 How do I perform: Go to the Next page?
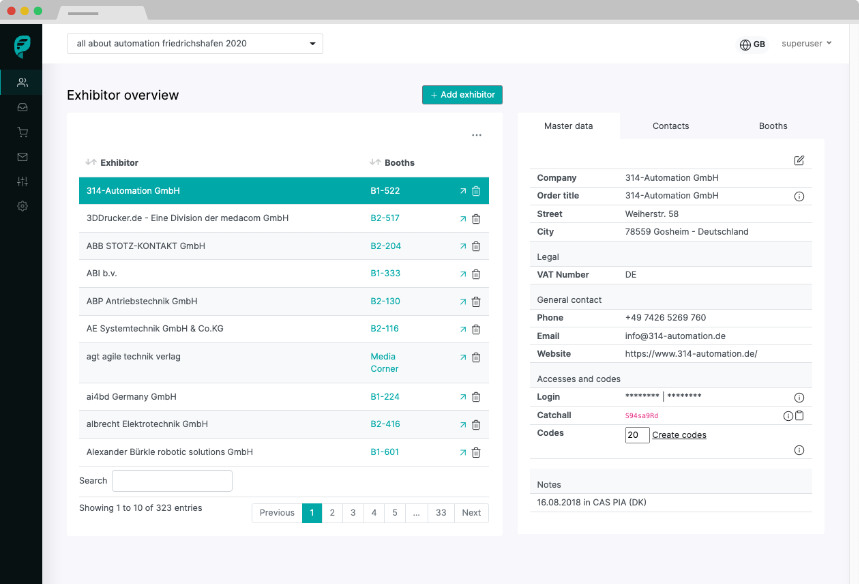click(x=471, y=513)
